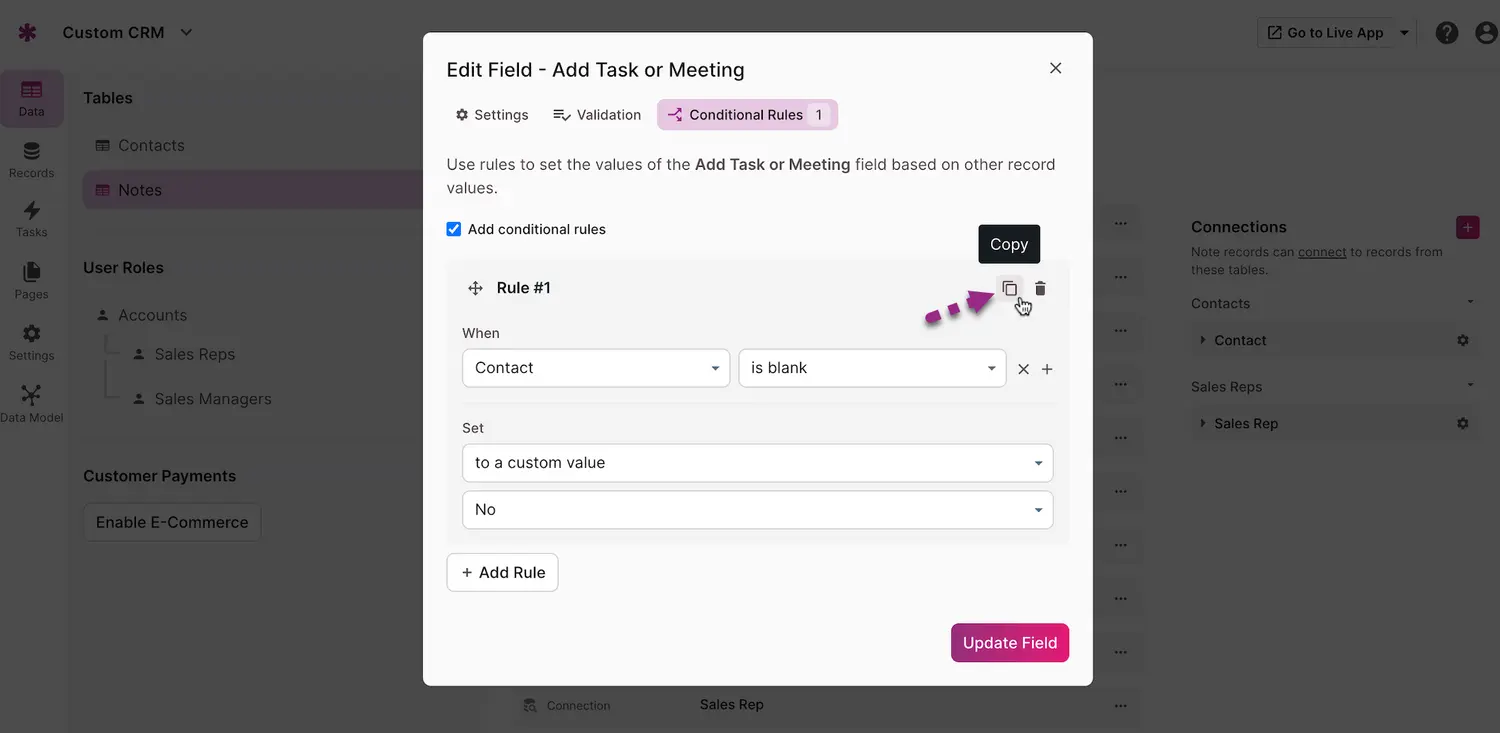Click the drag handle beside Rule #1
1500x733 pixels.
(x=475, y=288)
